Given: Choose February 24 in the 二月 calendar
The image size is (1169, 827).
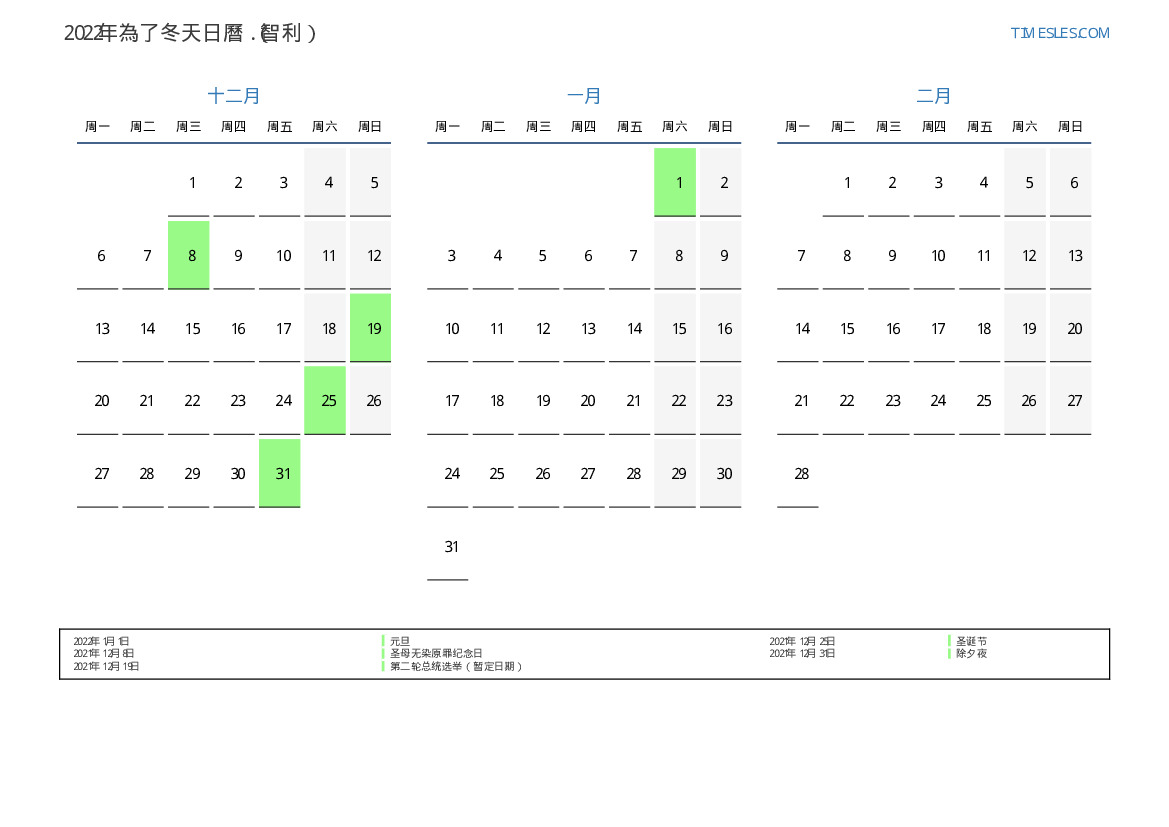Looking at the screenshot, I should coord(934,400).
